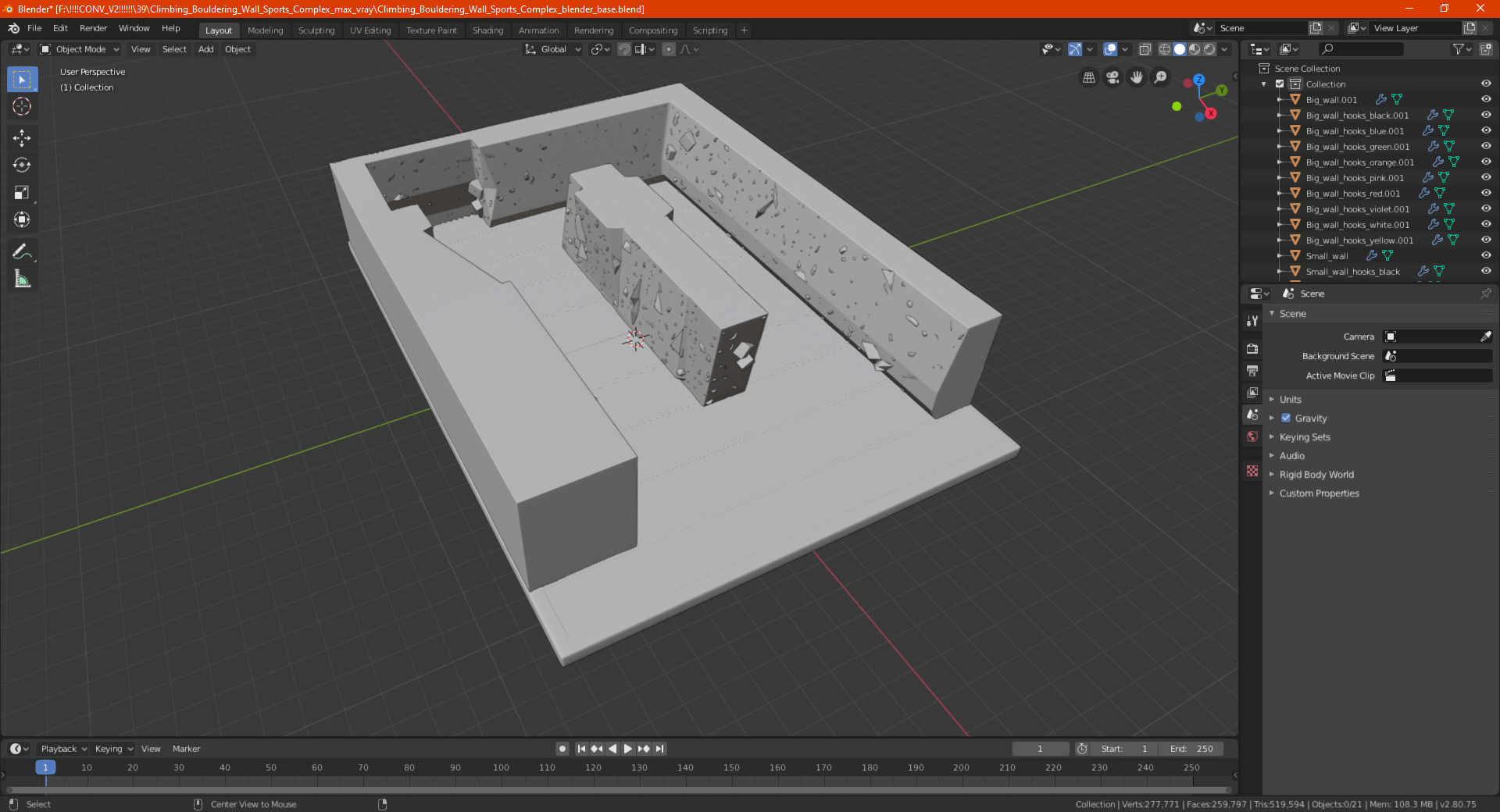The image size is (1500, 812).
Task: Choose the Move tool
Action: pyautogui.click(x=22, y=138)
